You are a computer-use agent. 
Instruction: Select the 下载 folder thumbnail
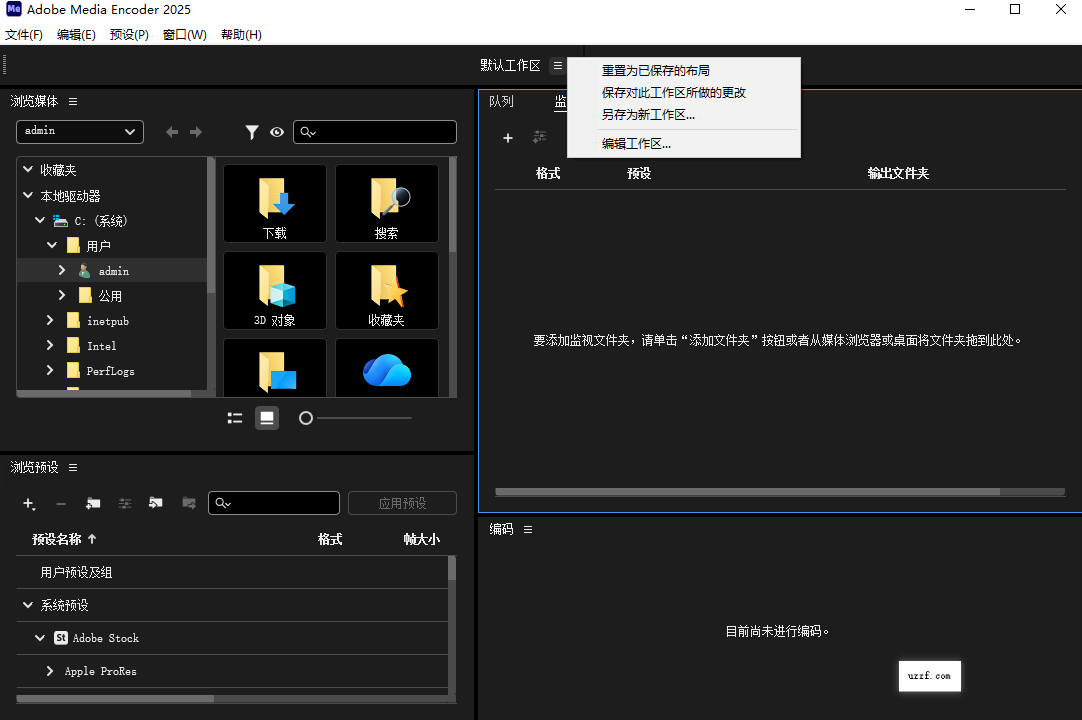(x=274, y=204)
